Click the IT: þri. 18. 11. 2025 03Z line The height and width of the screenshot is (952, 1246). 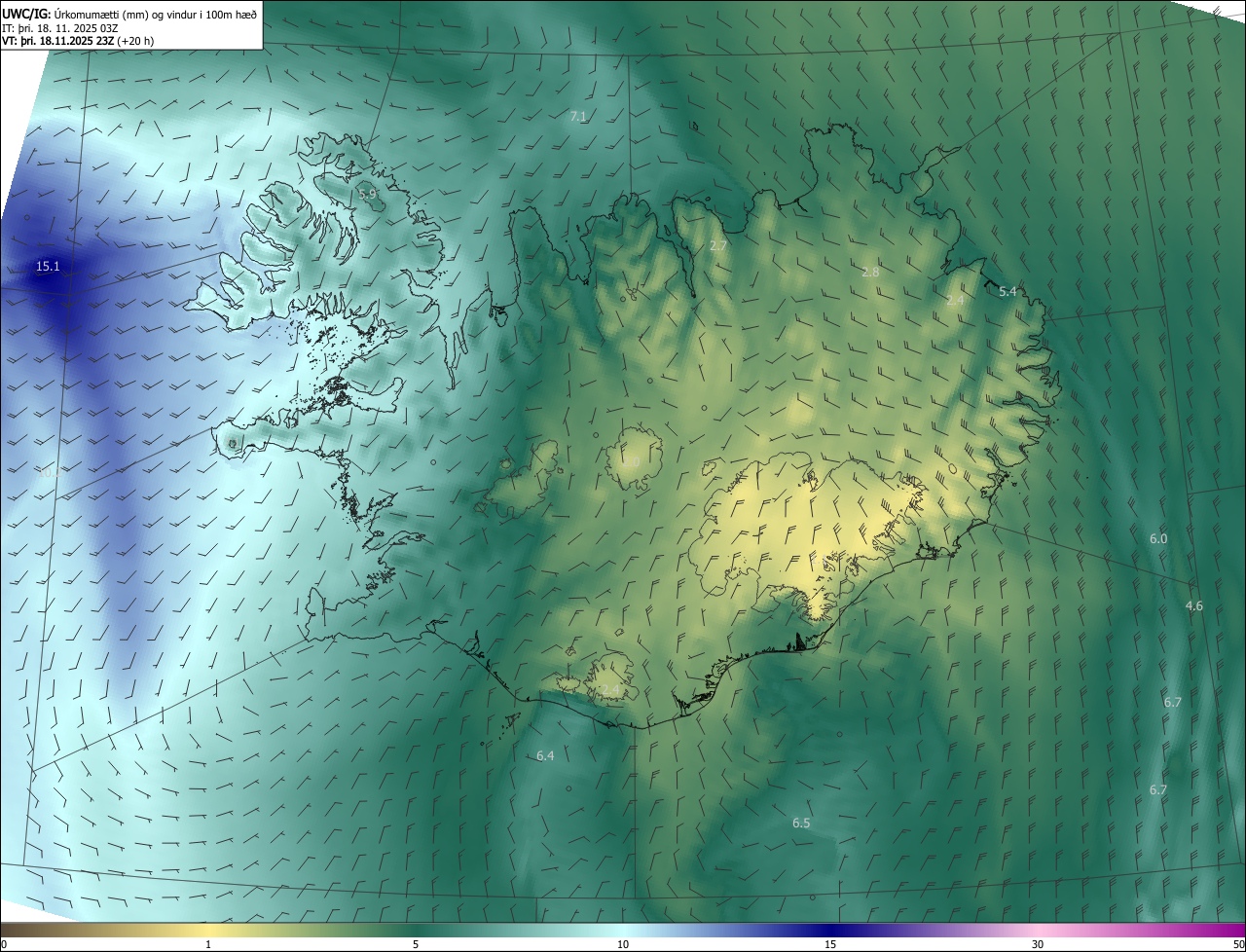click(x=60, y=27)
